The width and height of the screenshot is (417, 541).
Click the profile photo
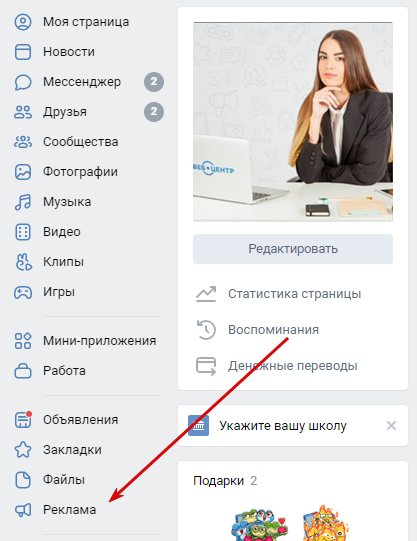pos(293,121)
